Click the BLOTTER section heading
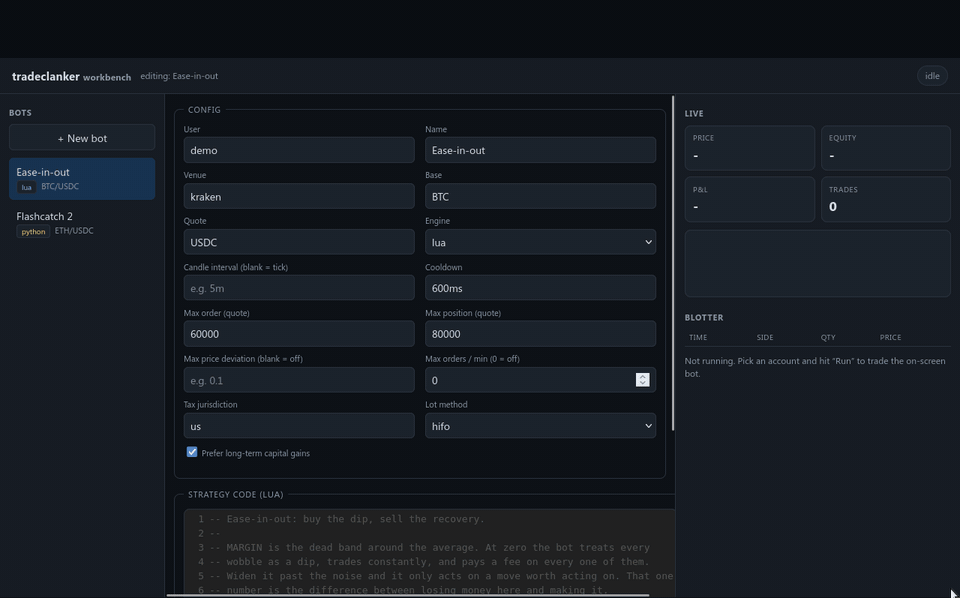The width and height of the screenshot is (960, 598). coord(704,317)
